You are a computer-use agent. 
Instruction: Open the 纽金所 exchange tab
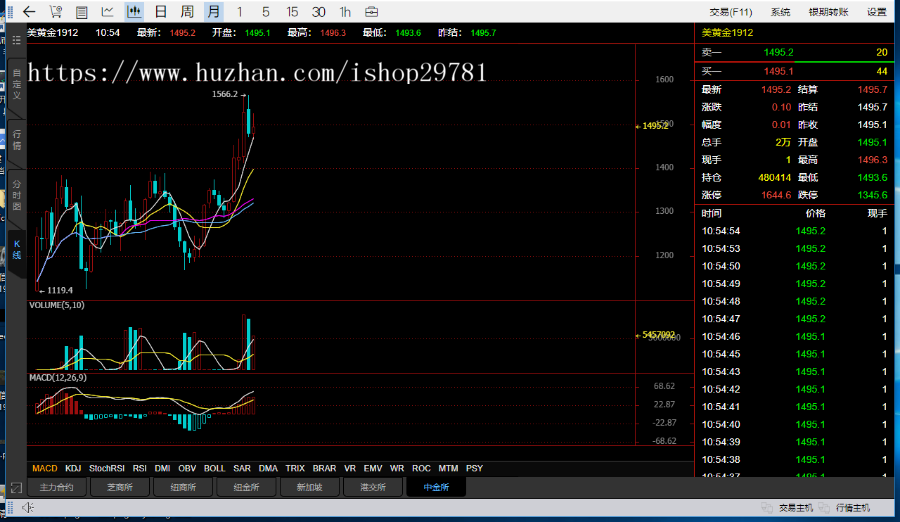point(246,487)
